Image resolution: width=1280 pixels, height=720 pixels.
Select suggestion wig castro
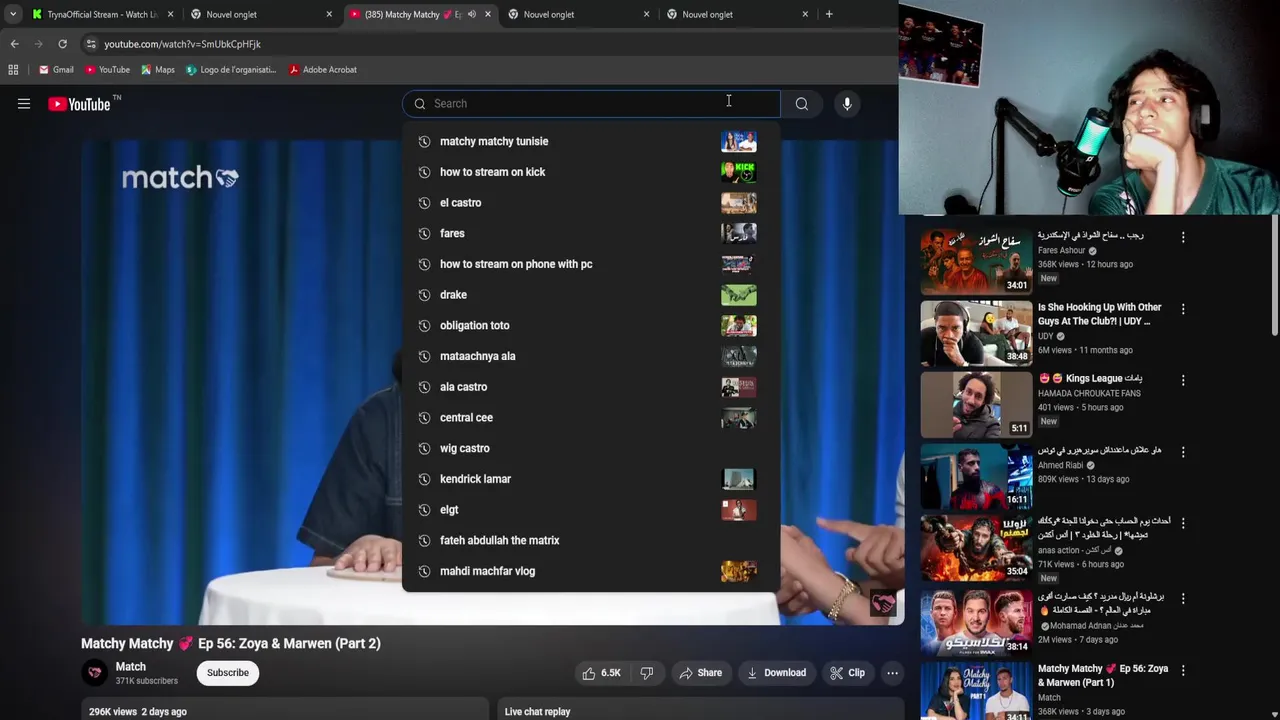pyautogui.click(x=591, y=449)
